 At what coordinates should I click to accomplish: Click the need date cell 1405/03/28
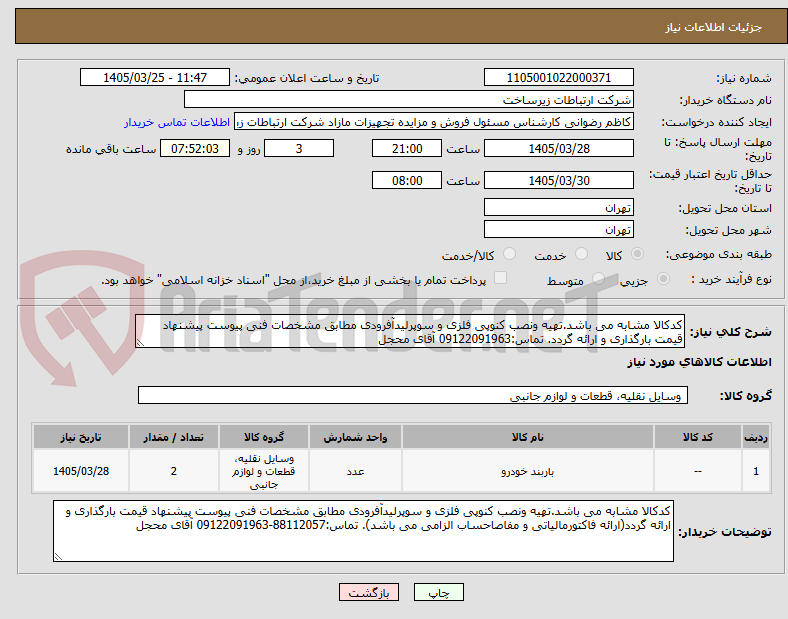point(81,471)
